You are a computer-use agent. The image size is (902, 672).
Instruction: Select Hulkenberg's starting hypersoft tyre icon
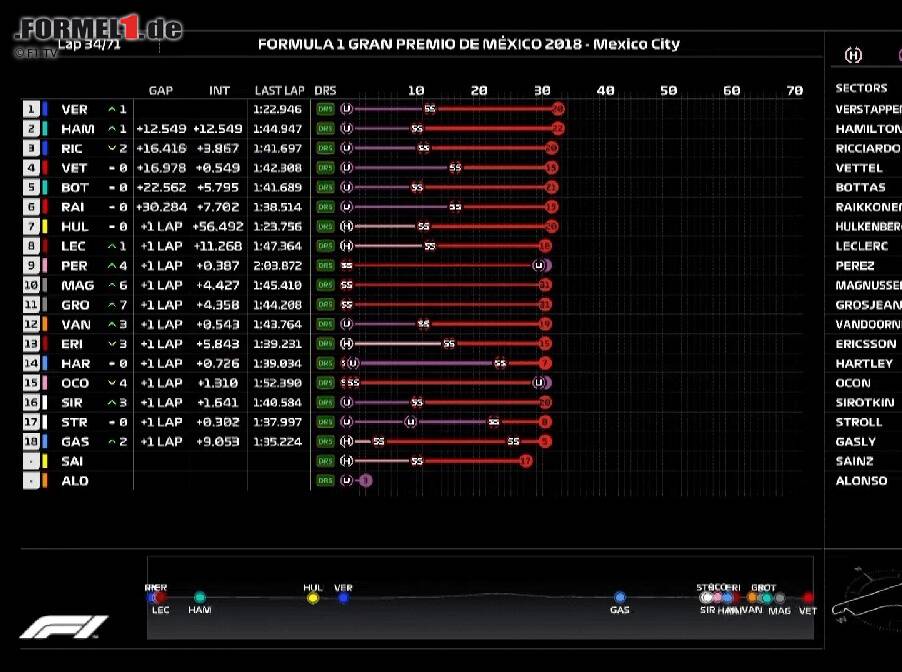[x=346, y=226]
